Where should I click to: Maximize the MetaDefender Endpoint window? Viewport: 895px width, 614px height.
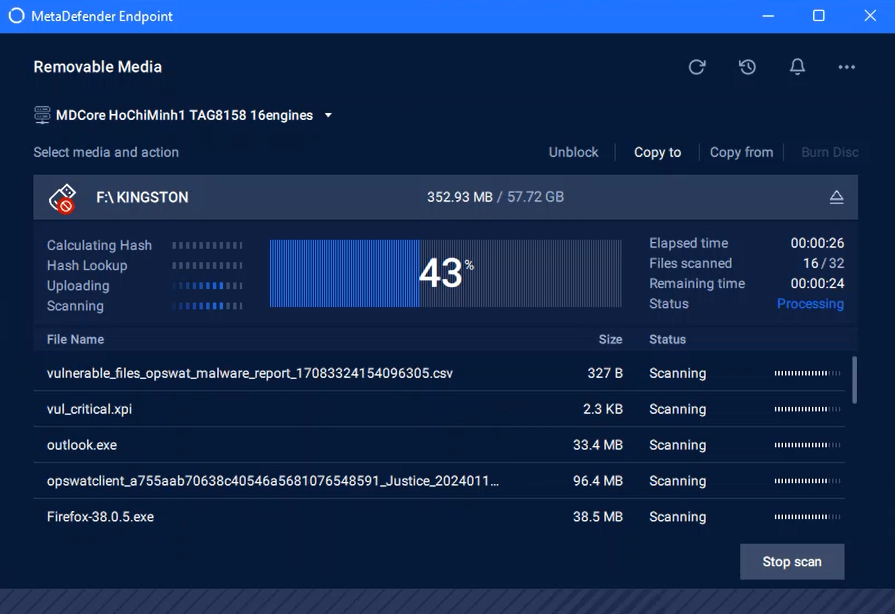tap(819, 16)
